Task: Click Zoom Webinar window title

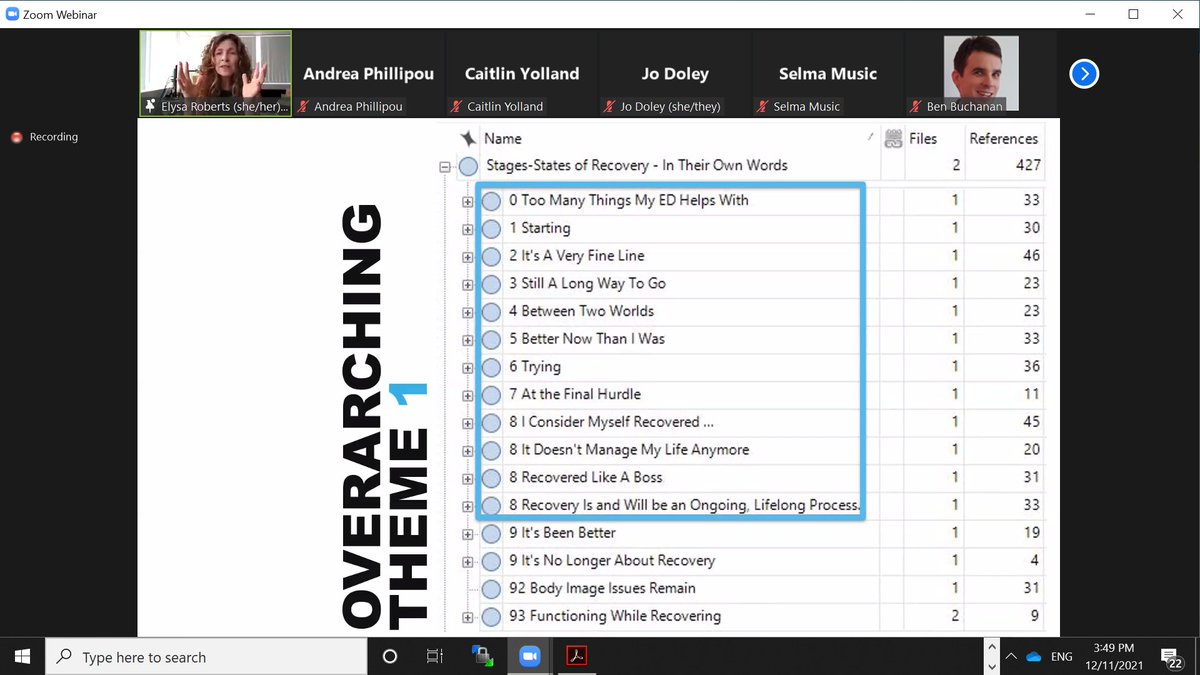Action: [x=59, y=13]
